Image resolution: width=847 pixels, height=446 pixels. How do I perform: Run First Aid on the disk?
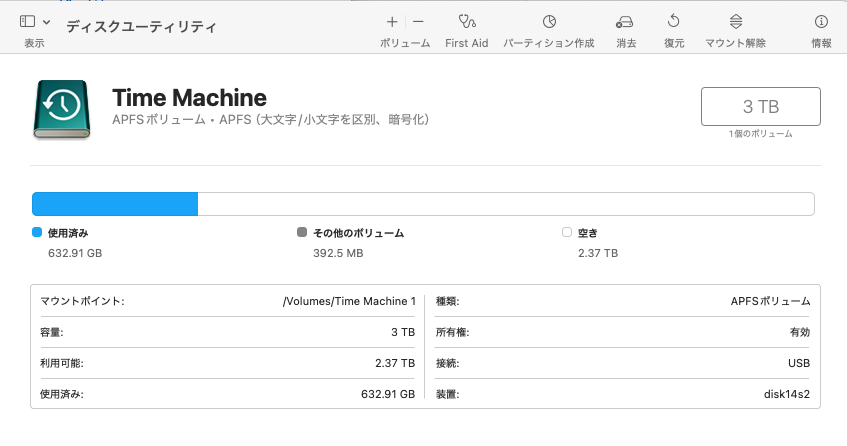466,21
